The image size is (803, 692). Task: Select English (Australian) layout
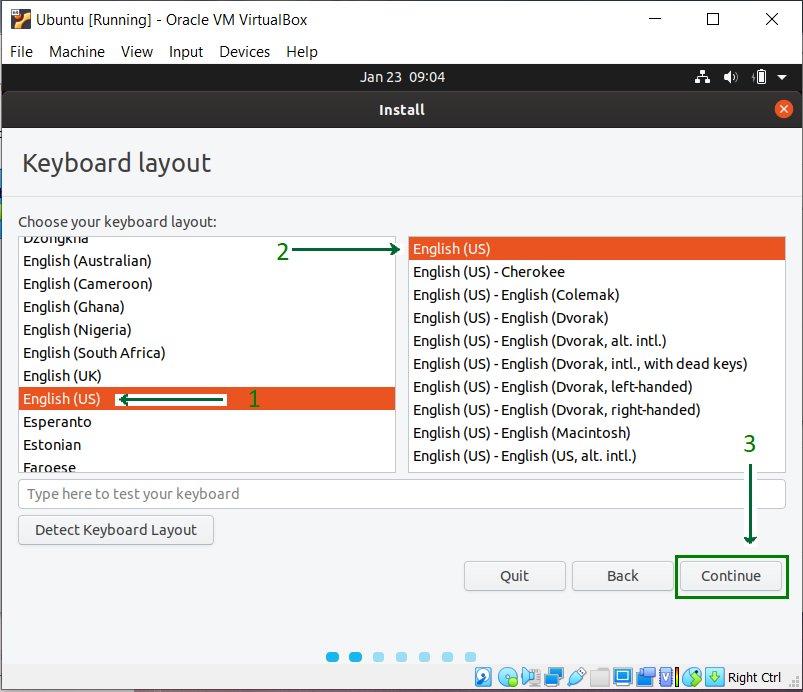point(206,261)
